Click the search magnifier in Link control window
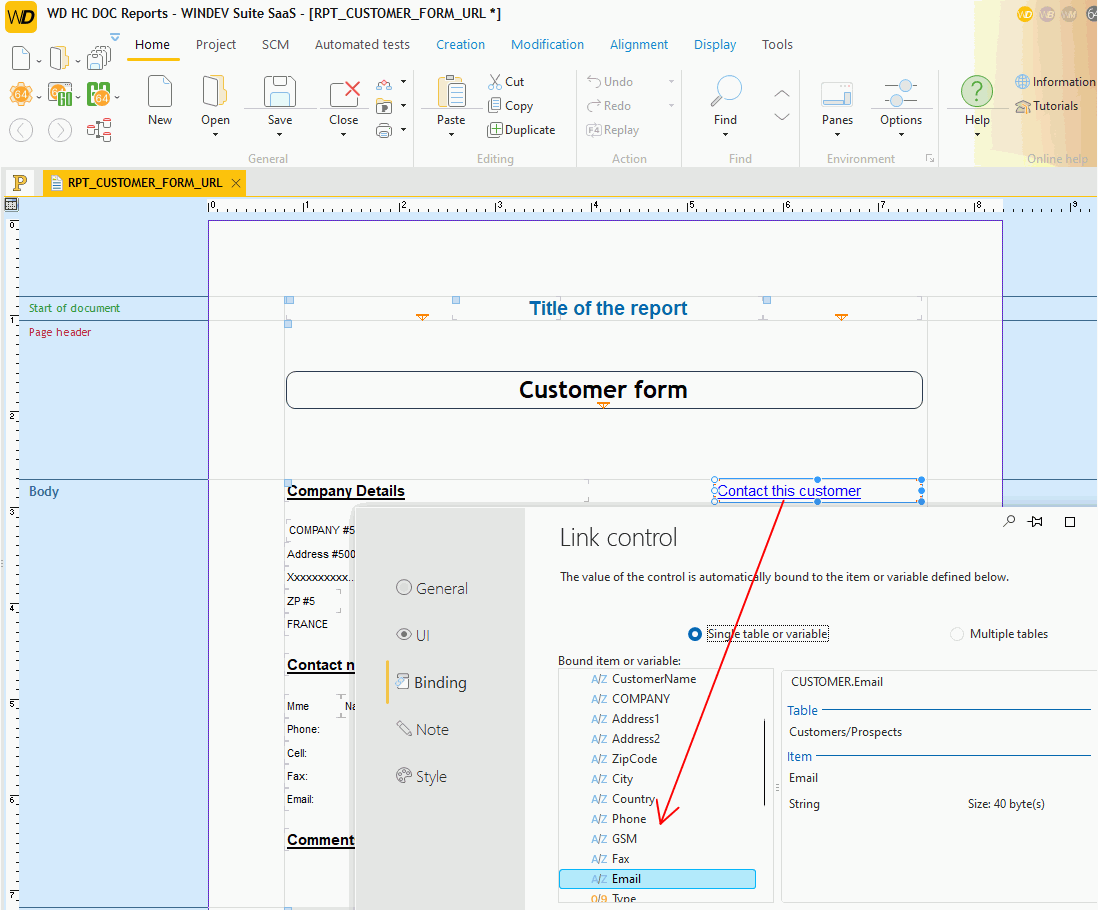The height and width of the screenshot is (910, 1098). 1009,522
